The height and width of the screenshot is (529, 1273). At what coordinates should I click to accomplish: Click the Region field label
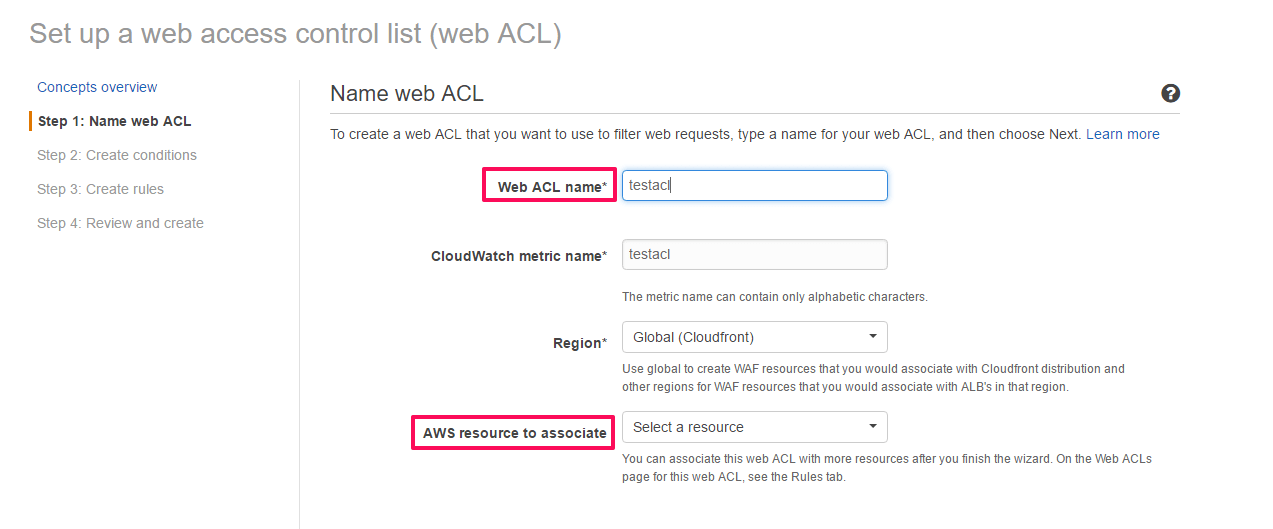click(579, 343)
